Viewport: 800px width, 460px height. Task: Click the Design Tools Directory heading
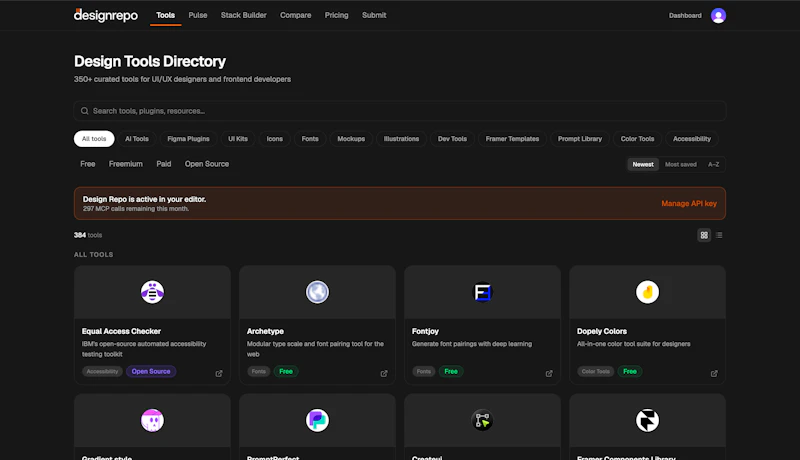(149, 61)
